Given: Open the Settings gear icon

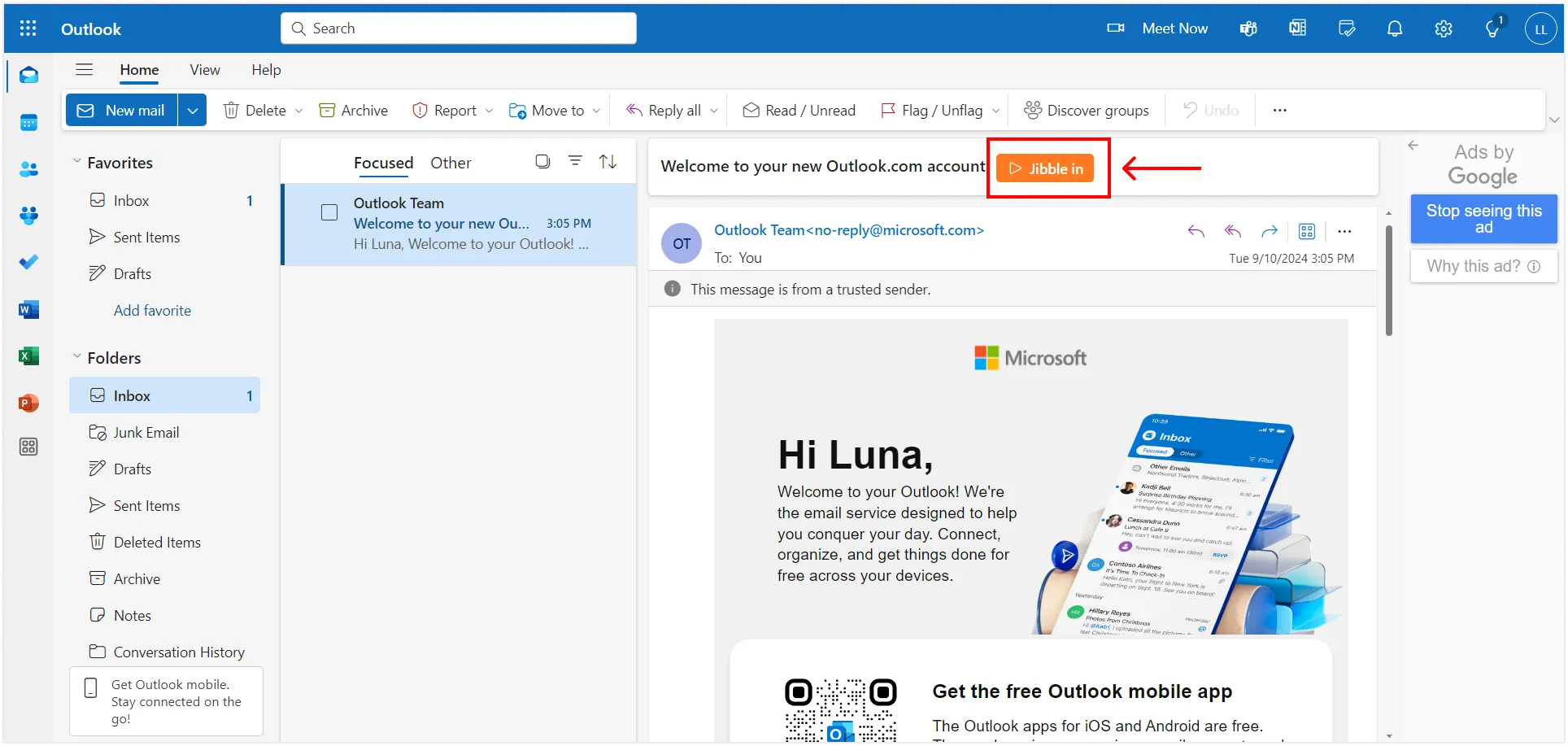Looking at the screenshot, I should click(1444, 29).
